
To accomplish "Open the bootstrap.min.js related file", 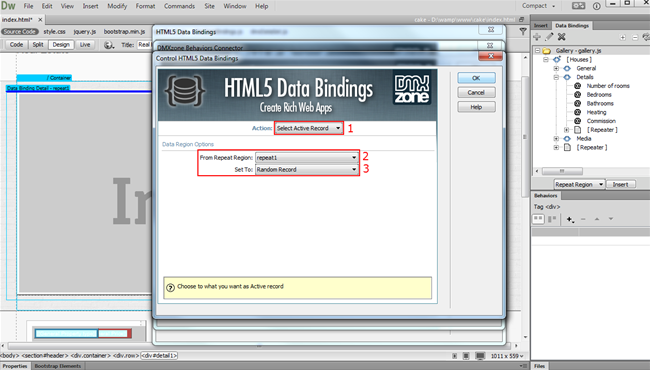I will (124, 31).
